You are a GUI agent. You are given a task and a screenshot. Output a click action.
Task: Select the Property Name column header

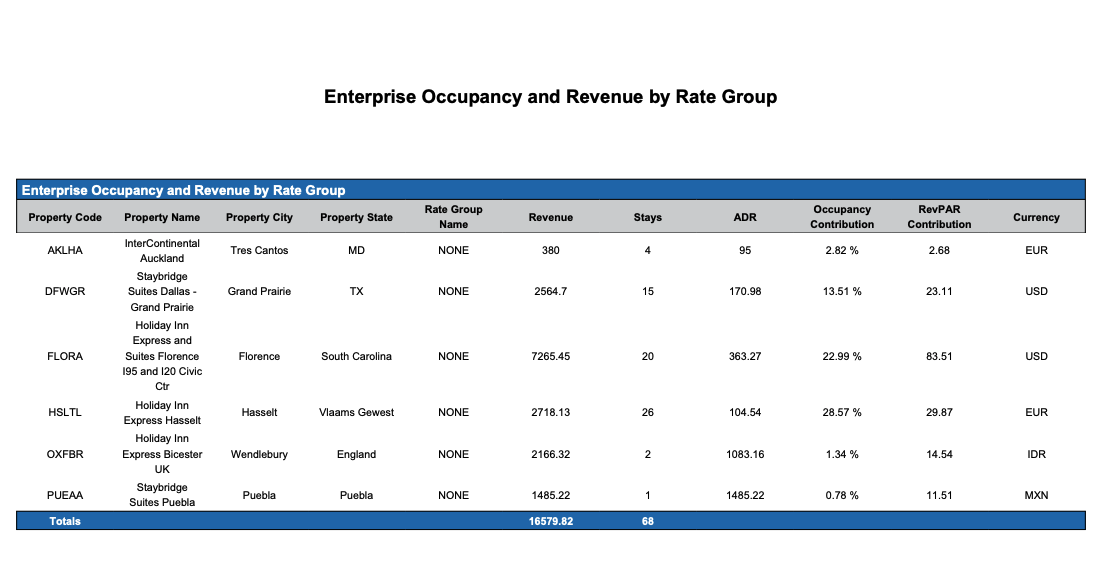pyautogui.click(x=162, y=217)
